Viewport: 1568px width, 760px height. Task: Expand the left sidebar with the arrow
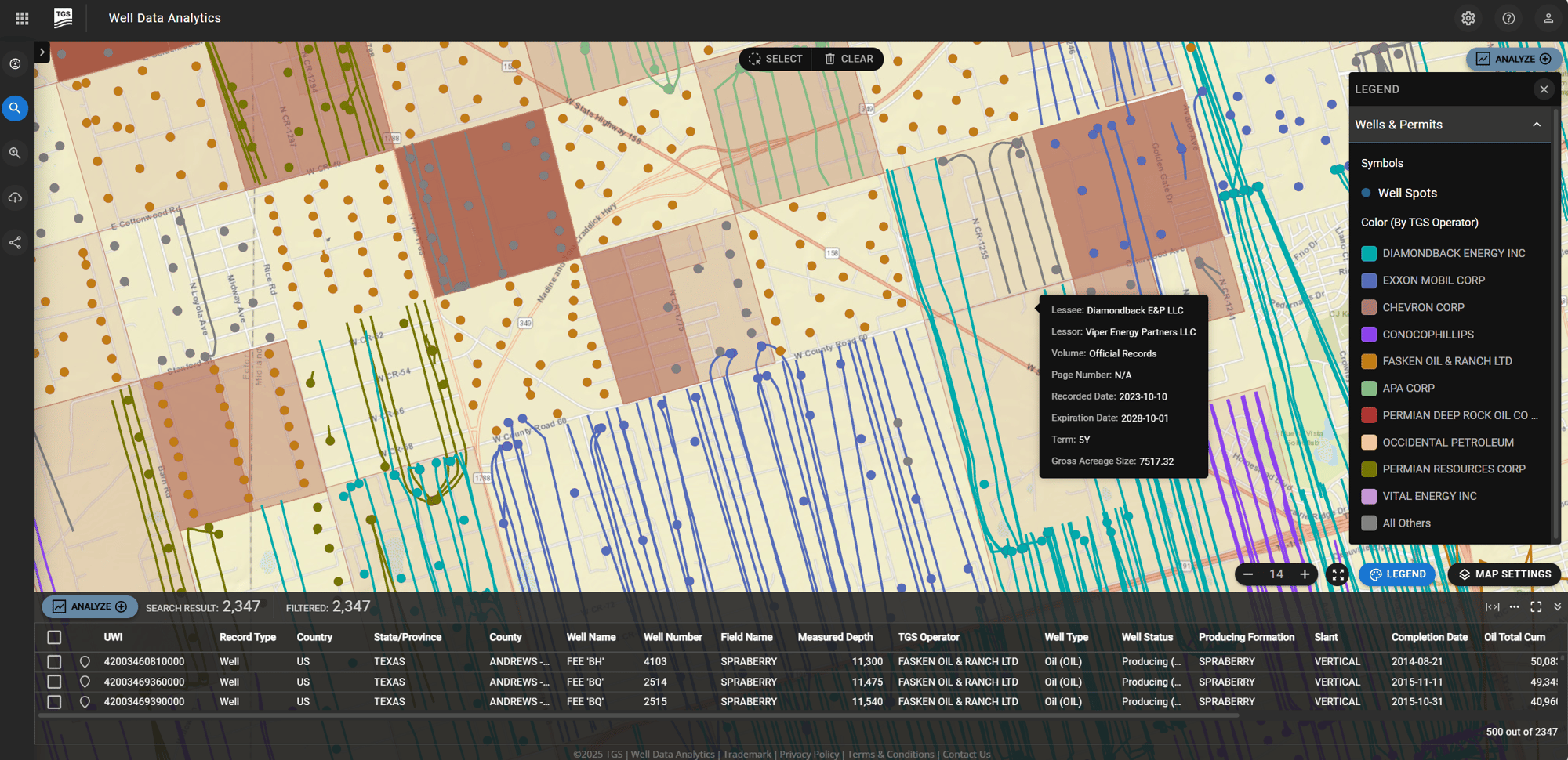click(x=41, y=52)
